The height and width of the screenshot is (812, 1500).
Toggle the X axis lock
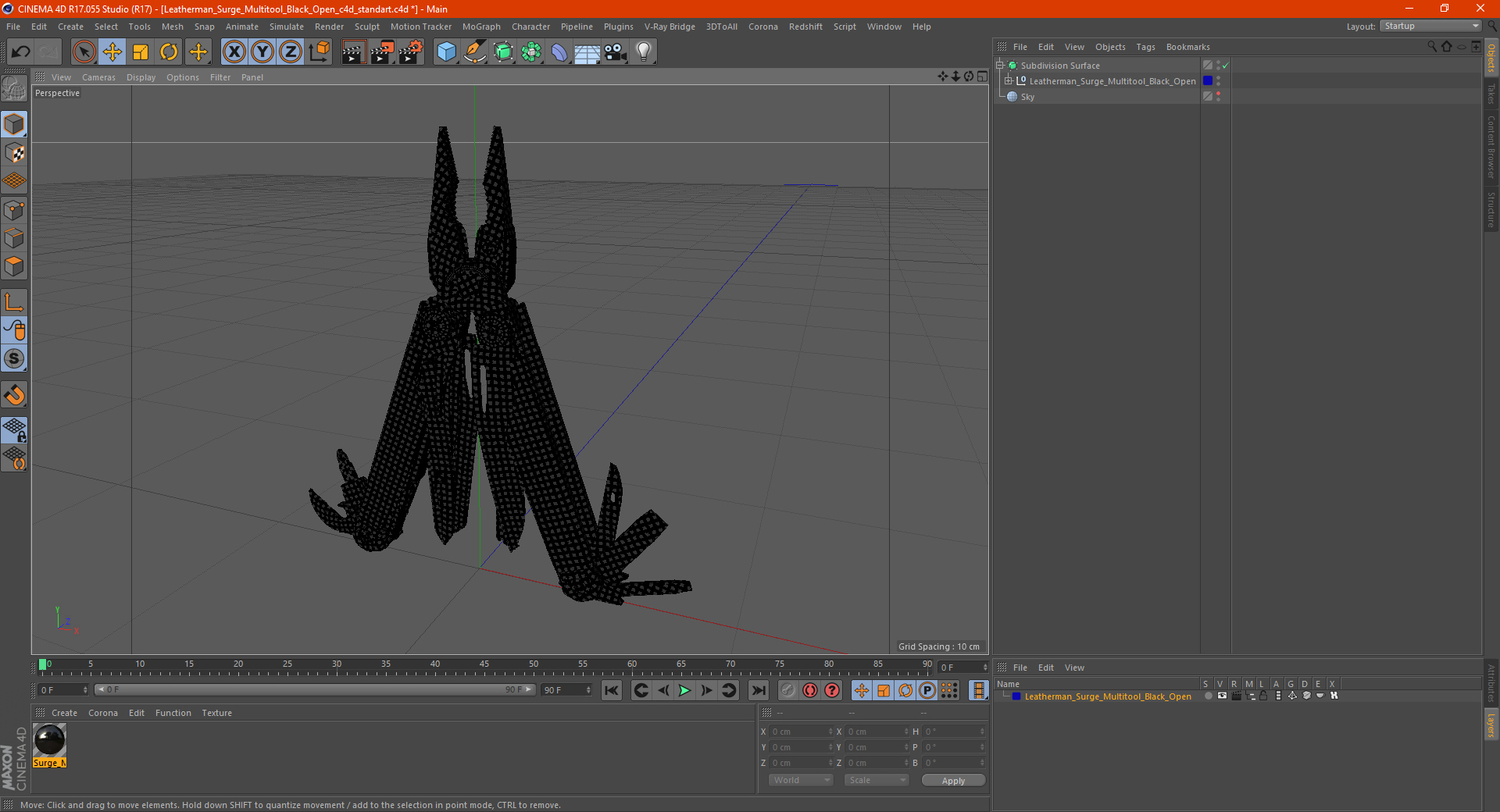[x=234, y=52]
